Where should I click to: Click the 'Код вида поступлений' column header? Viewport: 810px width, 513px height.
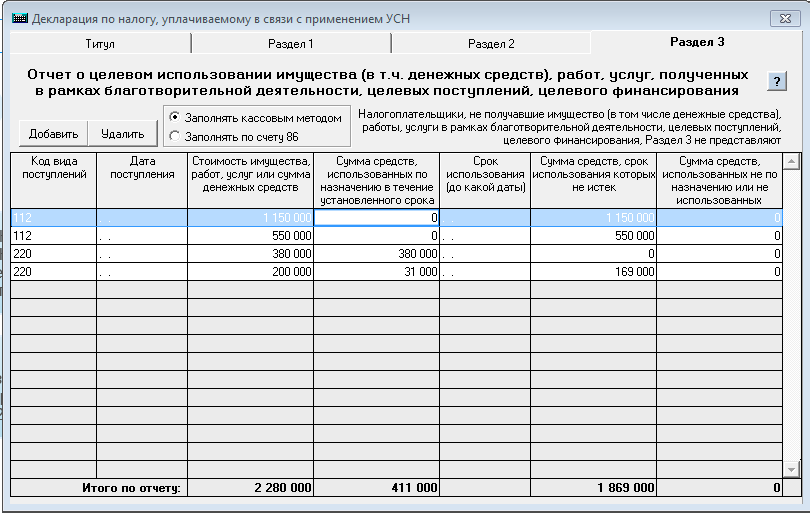click(53, 168)
